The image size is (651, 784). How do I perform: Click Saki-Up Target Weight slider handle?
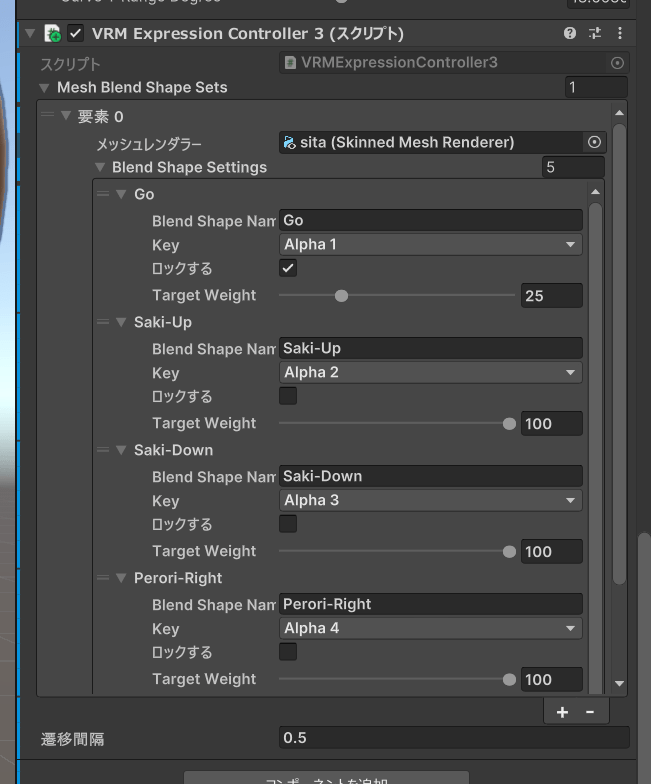tap(509, 424)
